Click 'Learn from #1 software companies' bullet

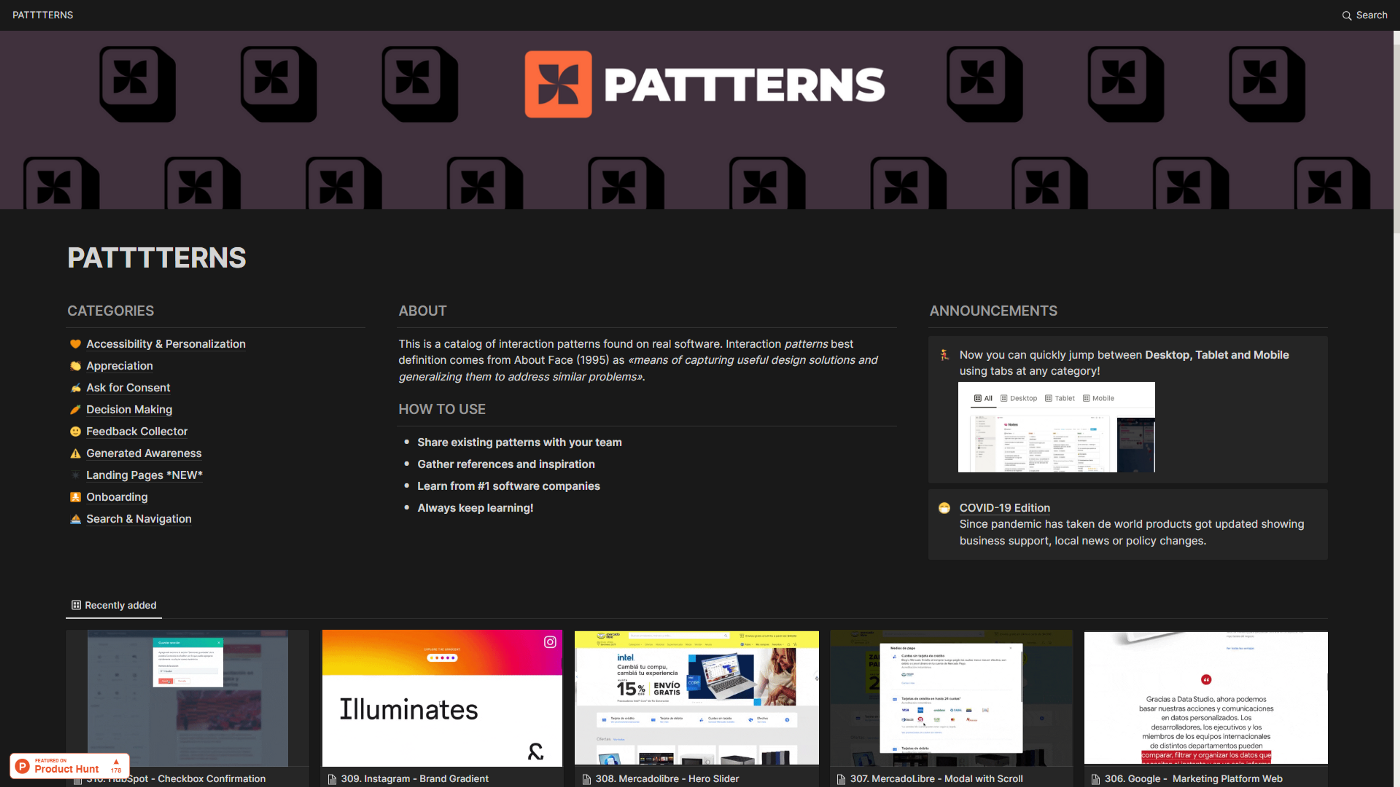[x=509, y=486]
